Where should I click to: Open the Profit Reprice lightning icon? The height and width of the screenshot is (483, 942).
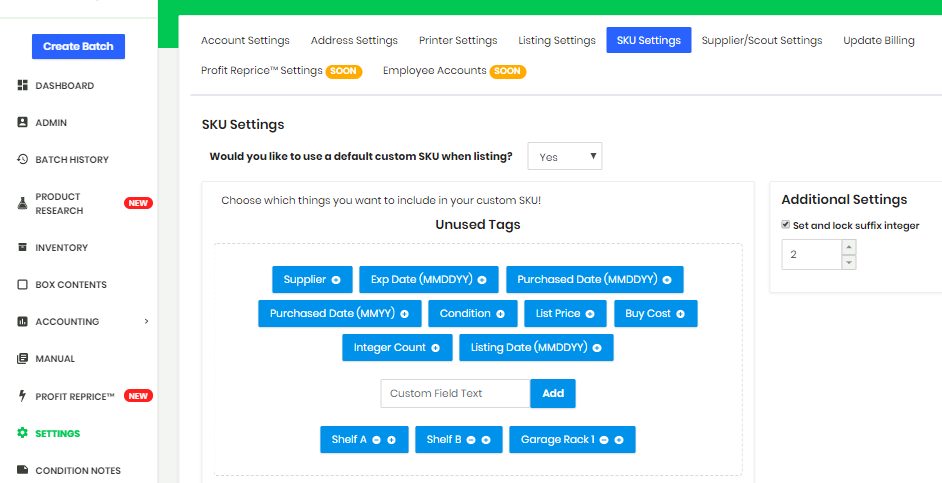tap(22, 396)
